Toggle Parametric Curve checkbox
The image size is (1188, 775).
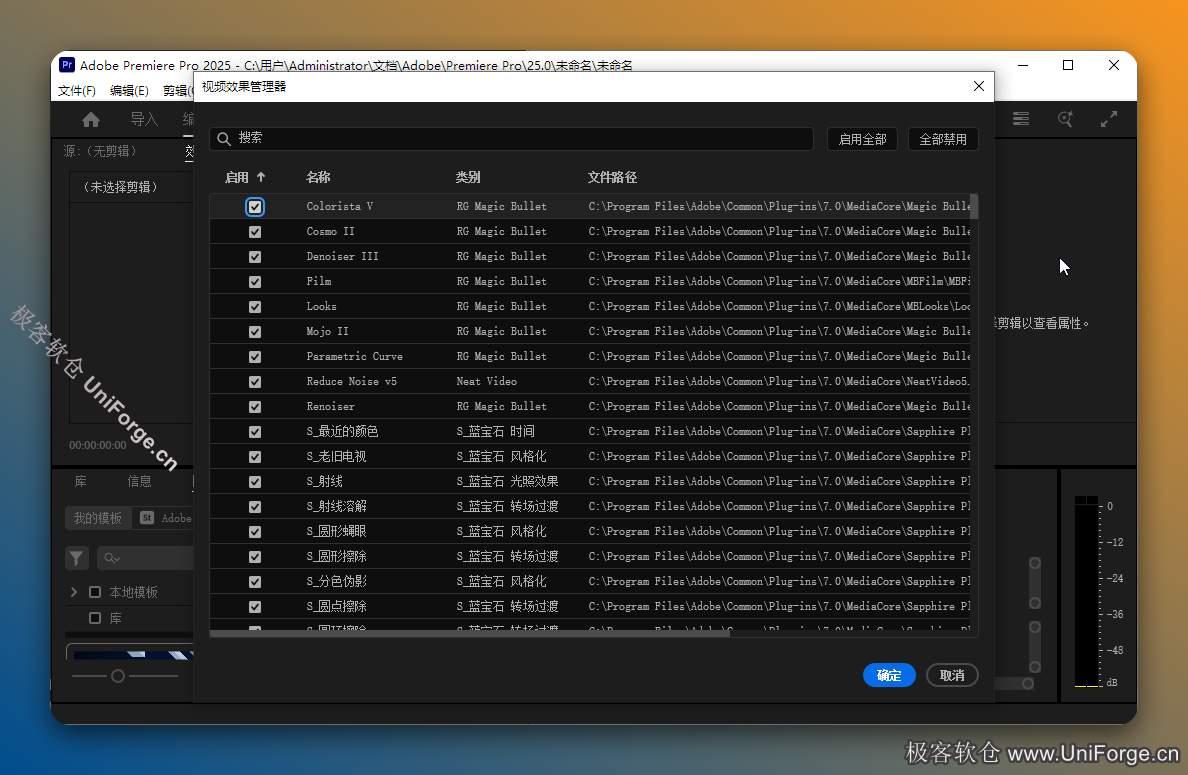click(x=255, y=357)
